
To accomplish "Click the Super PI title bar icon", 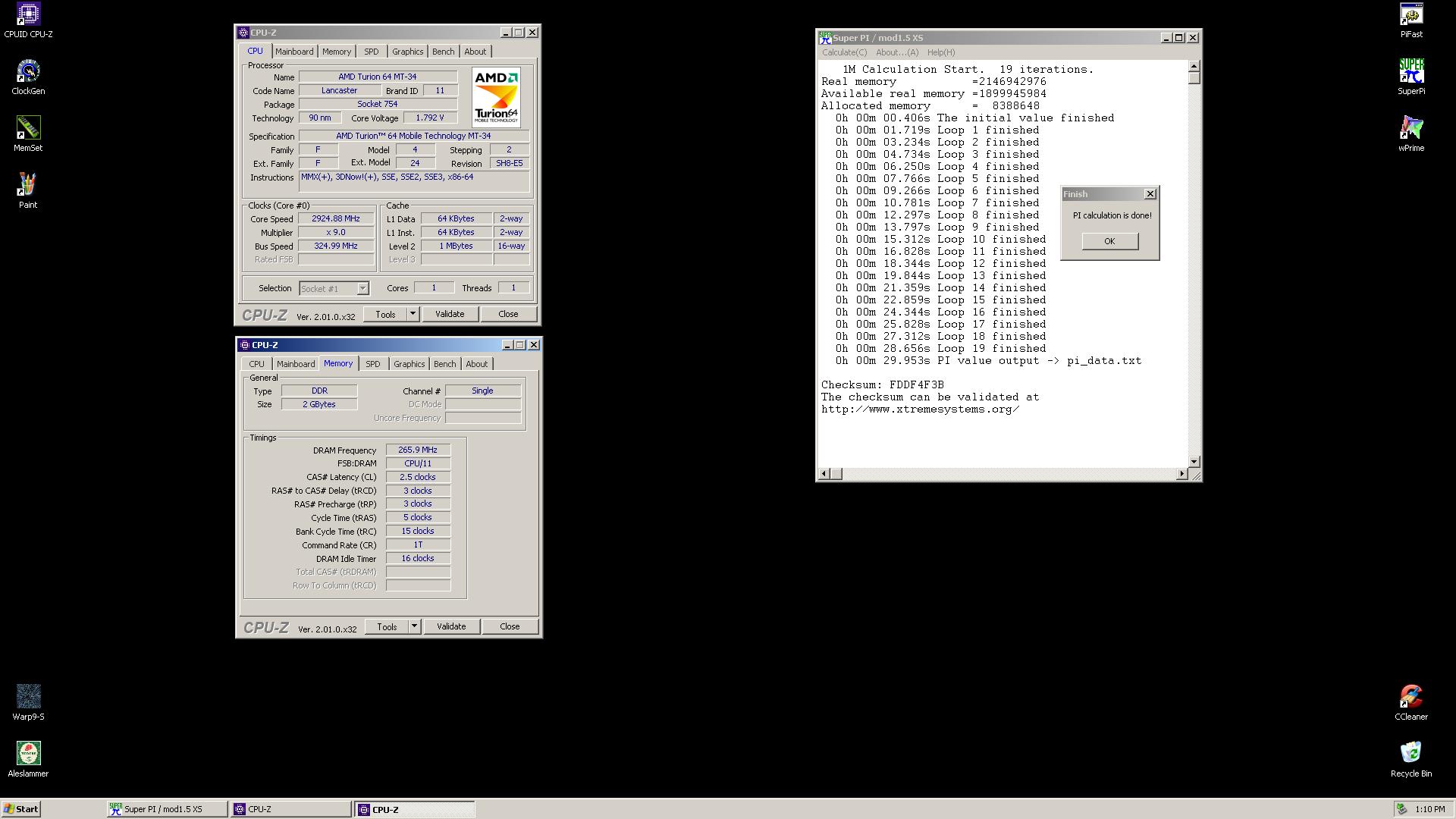I will [825, 37].
